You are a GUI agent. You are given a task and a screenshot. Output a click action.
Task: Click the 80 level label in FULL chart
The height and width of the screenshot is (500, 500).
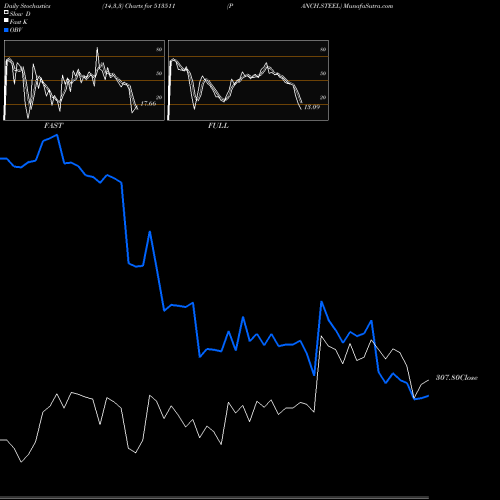point(323,49)
